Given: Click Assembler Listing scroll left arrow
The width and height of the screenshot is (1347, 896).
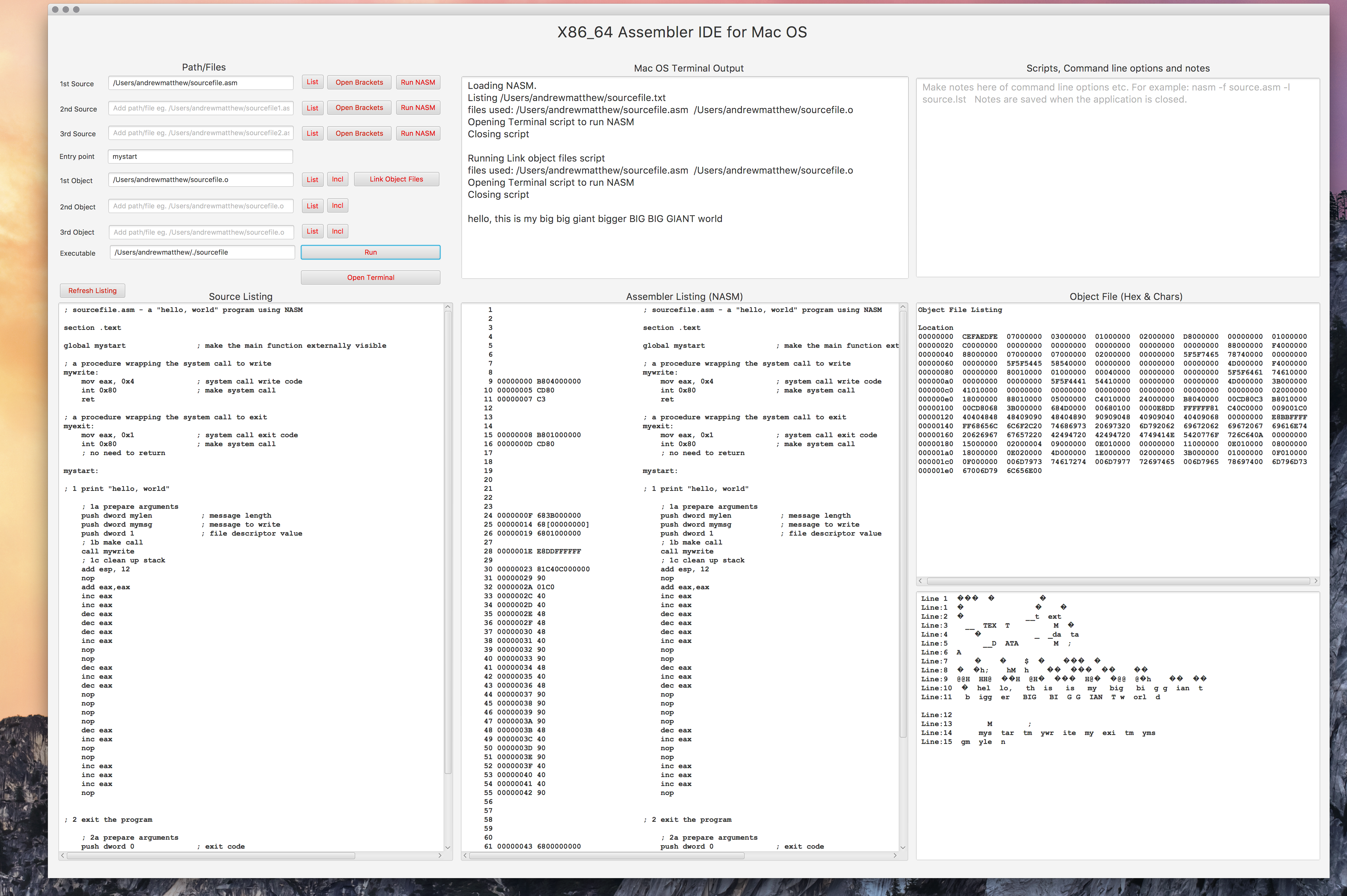Looking at the screenshot, I should [x=465, y=855].
